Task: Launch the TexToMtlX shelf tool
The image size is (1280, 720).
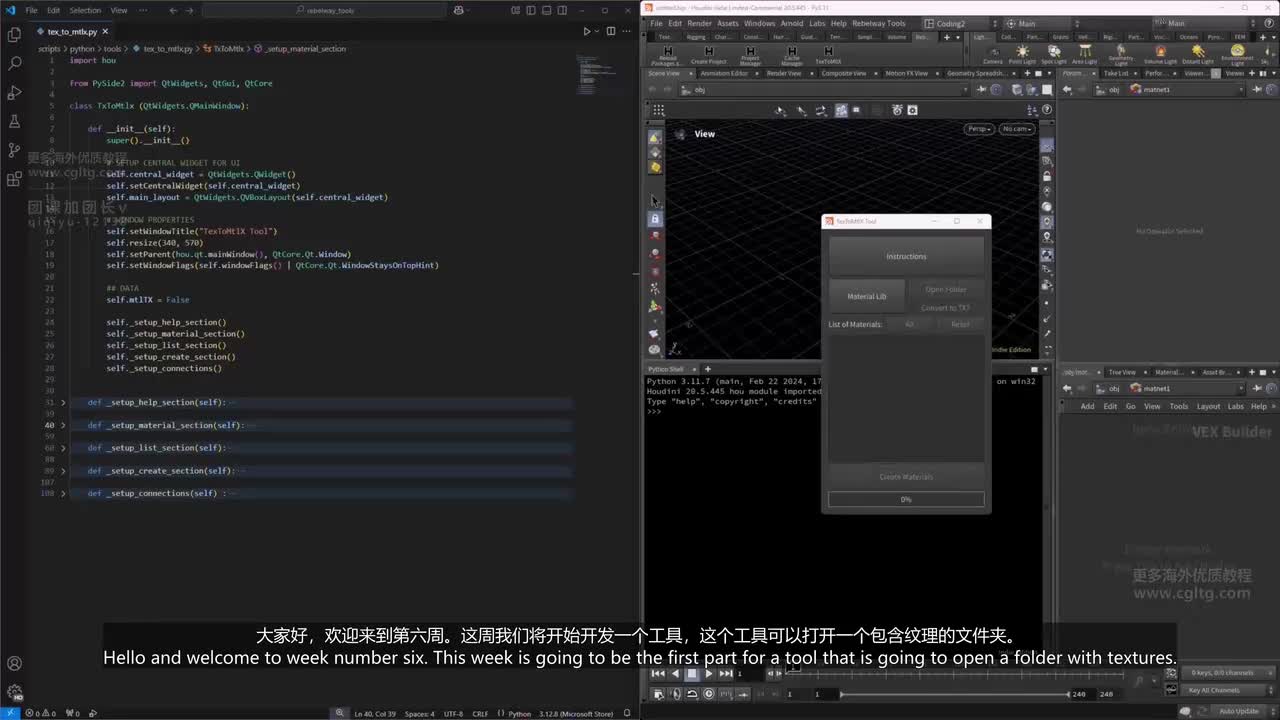Action: (x=828, y=55)
